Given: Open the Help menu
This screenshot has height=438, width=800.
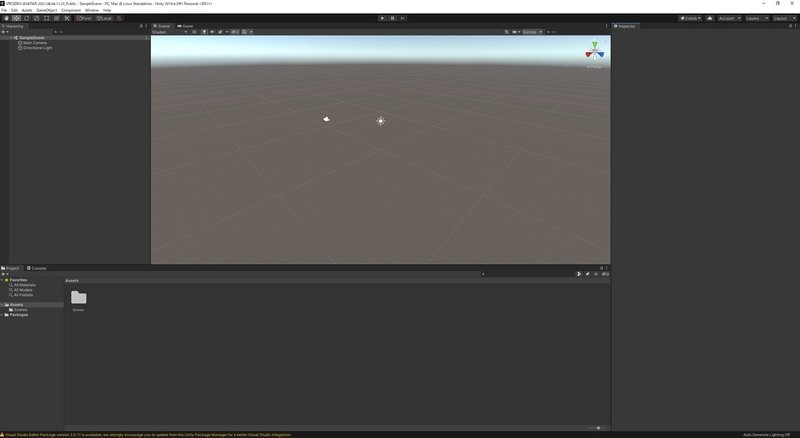Looking at the screenshot, I should 107,10.
